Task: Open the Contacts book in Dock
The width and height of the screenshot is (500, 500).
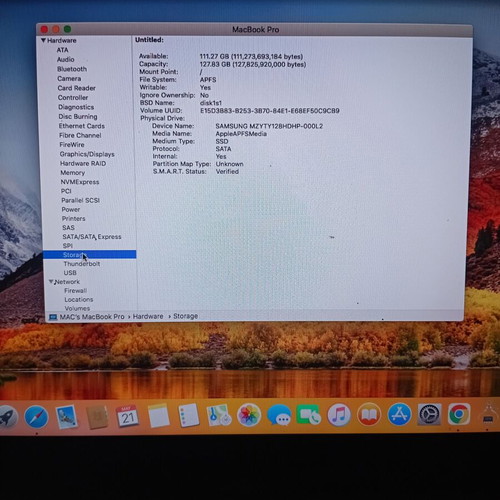Action: pyautogui.click(x=97, y=417)
